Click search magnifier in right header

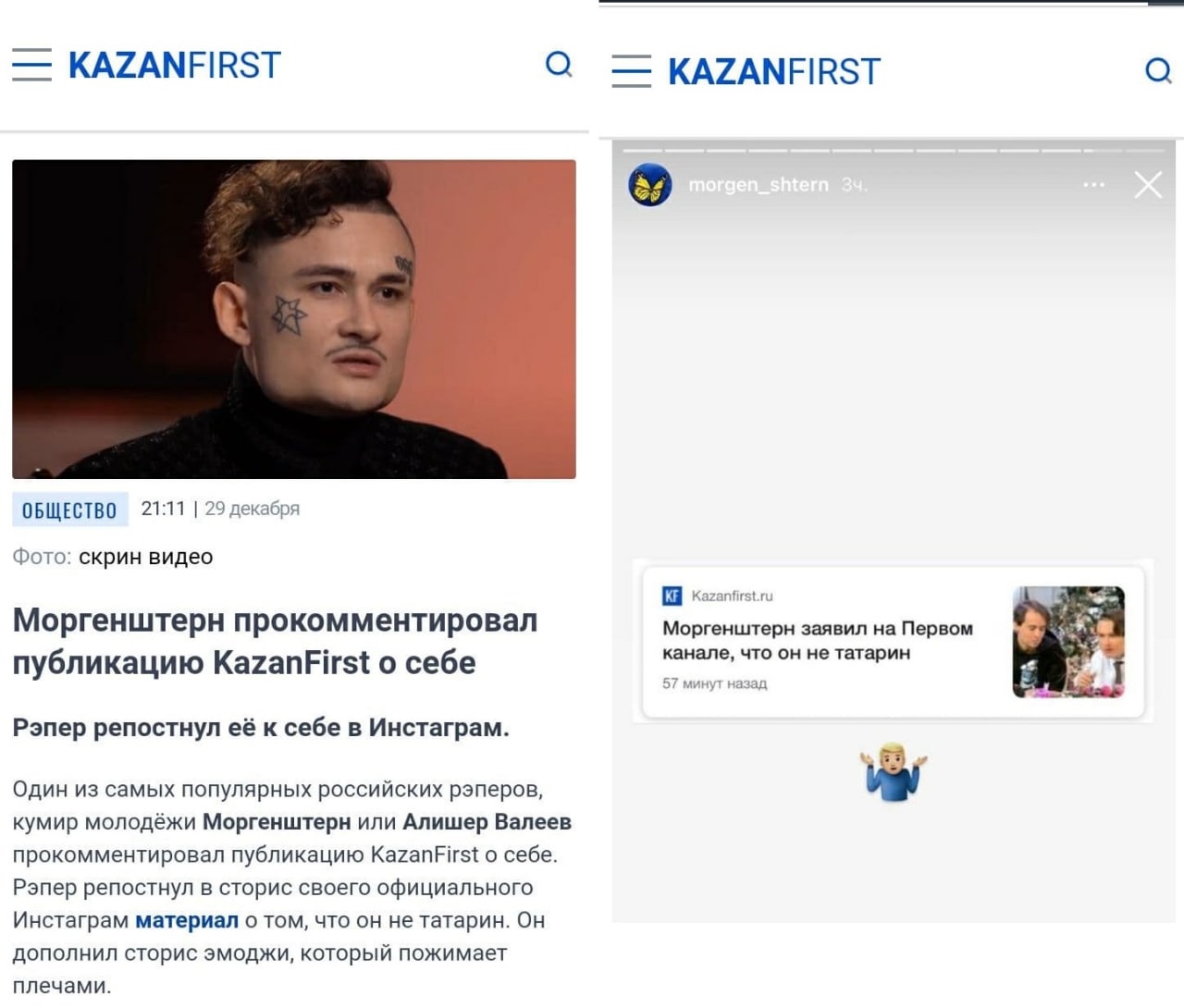[1158, 70]
